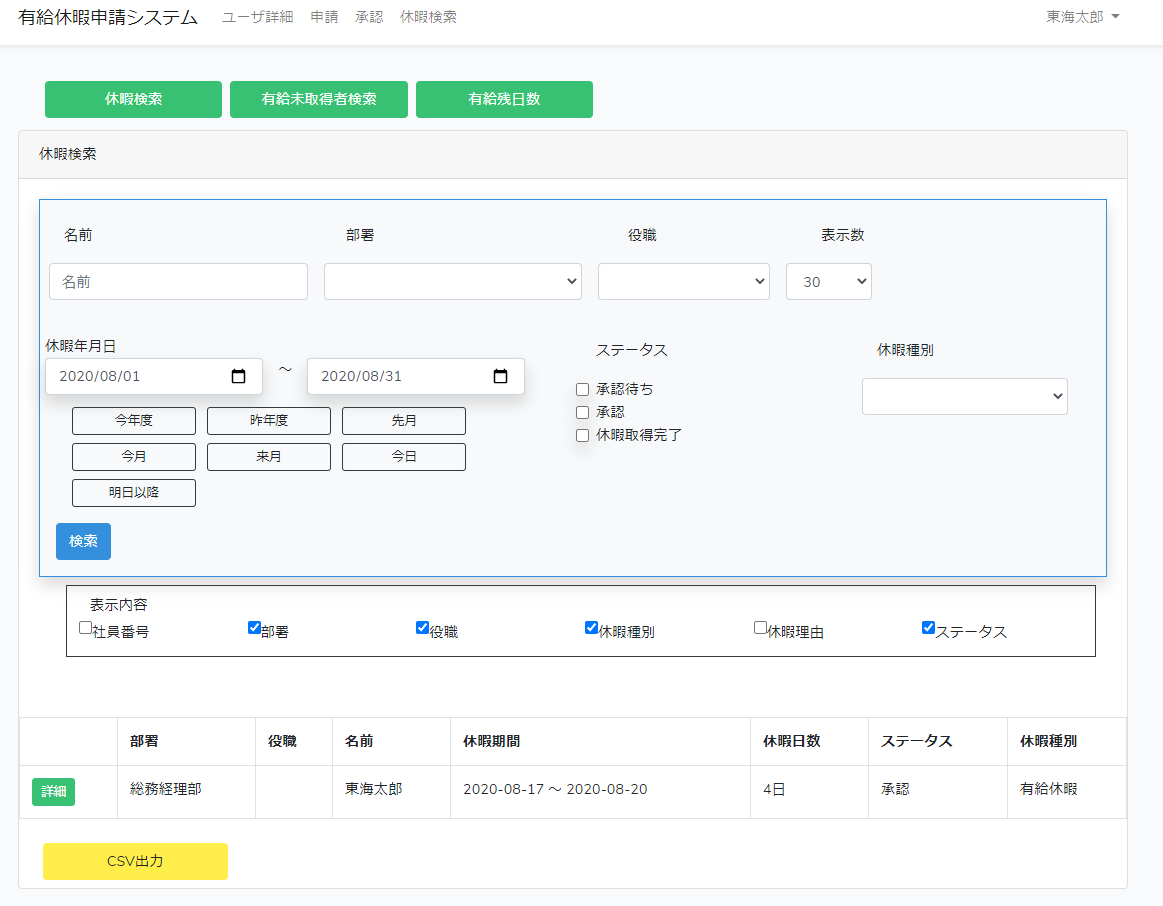Select 休暇検索 in the top navbar
The image size is (1163, 906).
click(x=428, y=17)
